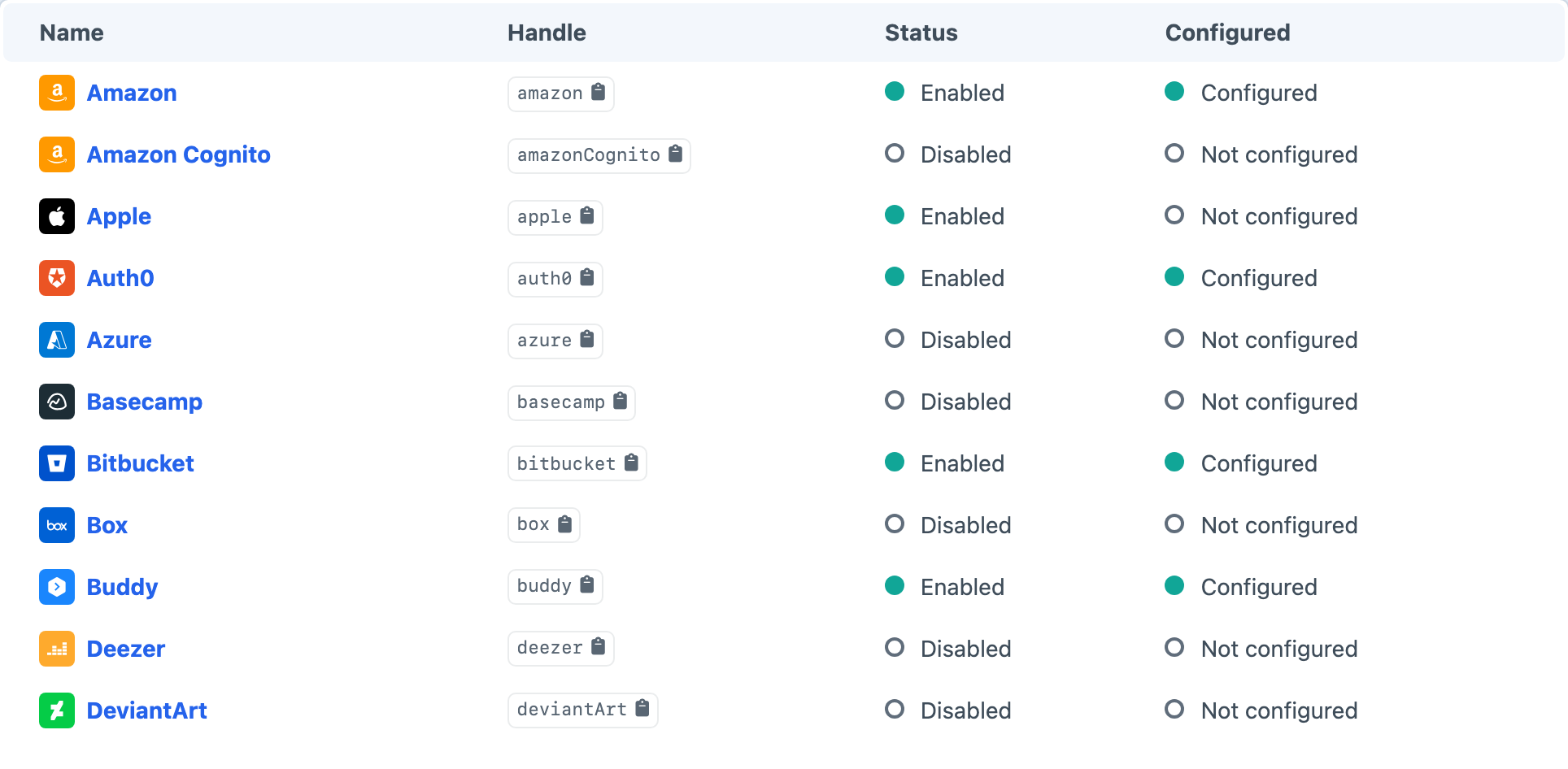Image resolution: width=1568 pixels, height=769 pixels.
Task: Click Configured text in Buddy row
Action: 1259,587
